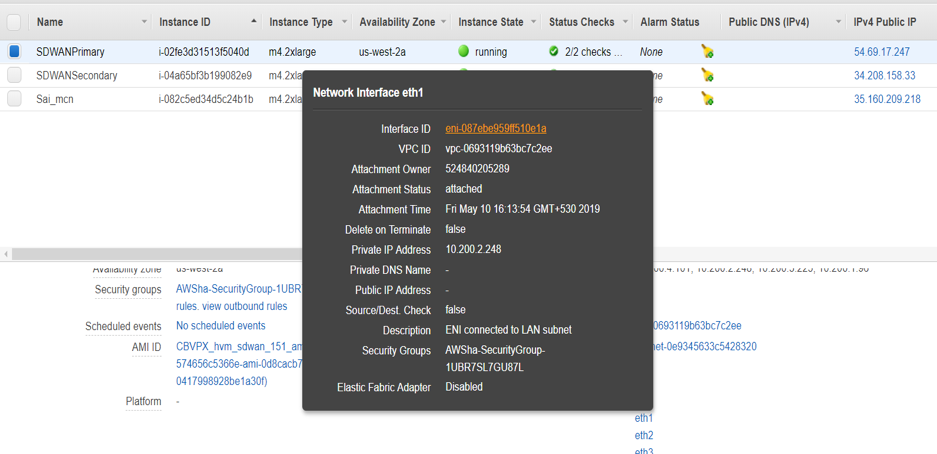The width and height of the screenshot is (937, 454).
Task: Click instance ID i-04a65bf3b199082e9
Action: (x=205, y=75)
